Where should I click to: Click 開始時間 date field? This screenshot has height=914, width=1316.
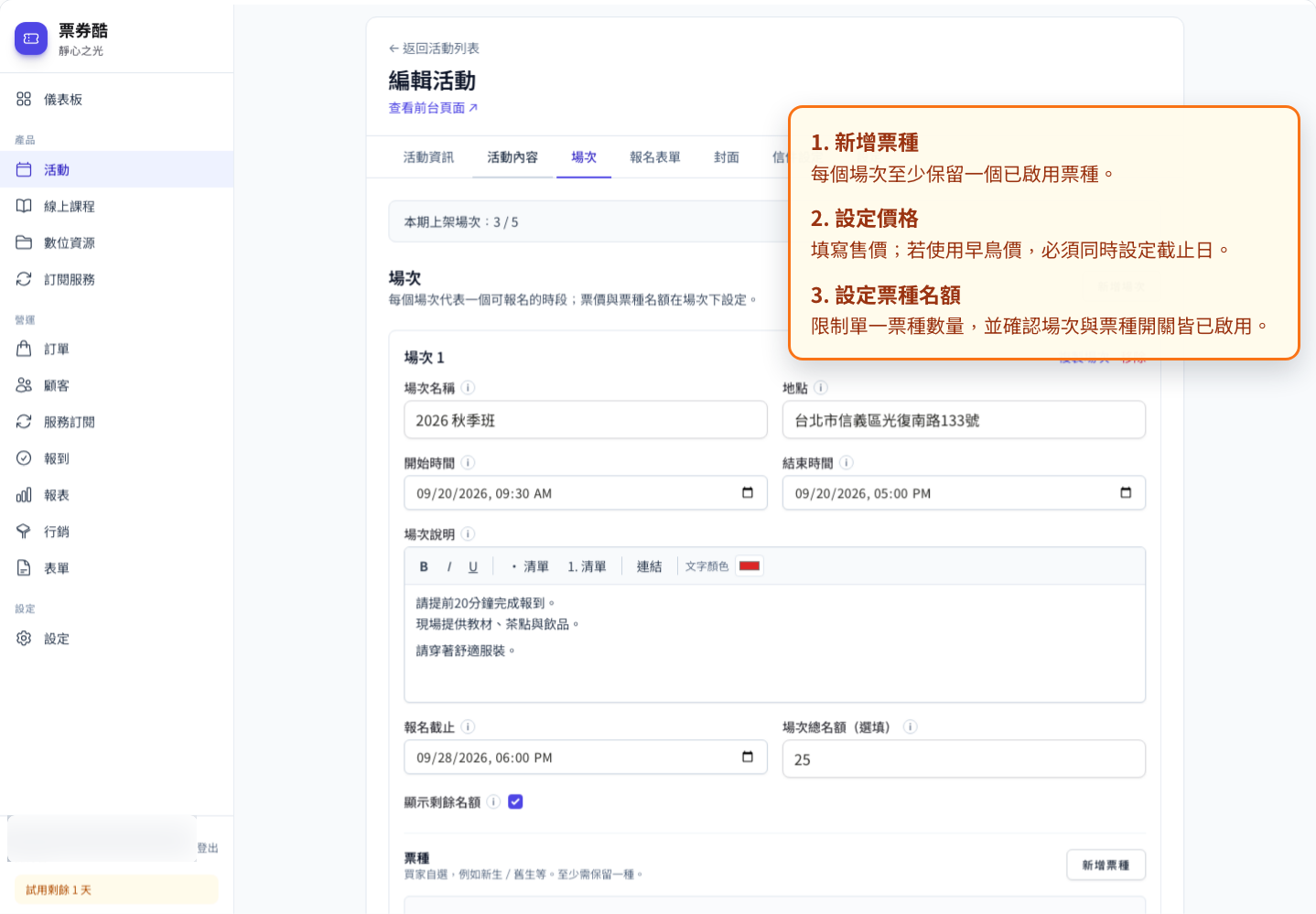586,493
